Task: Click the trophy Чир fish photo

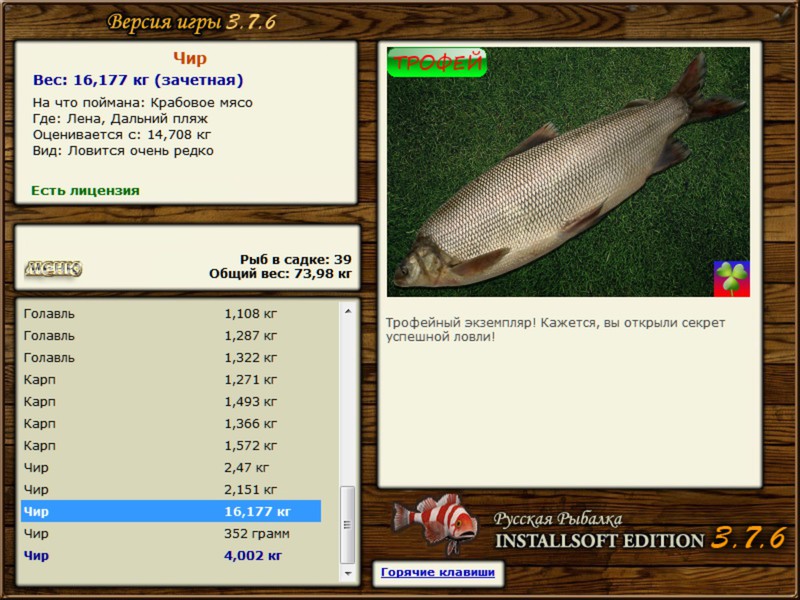Action: pyautogui.click(x=568, y=172)
